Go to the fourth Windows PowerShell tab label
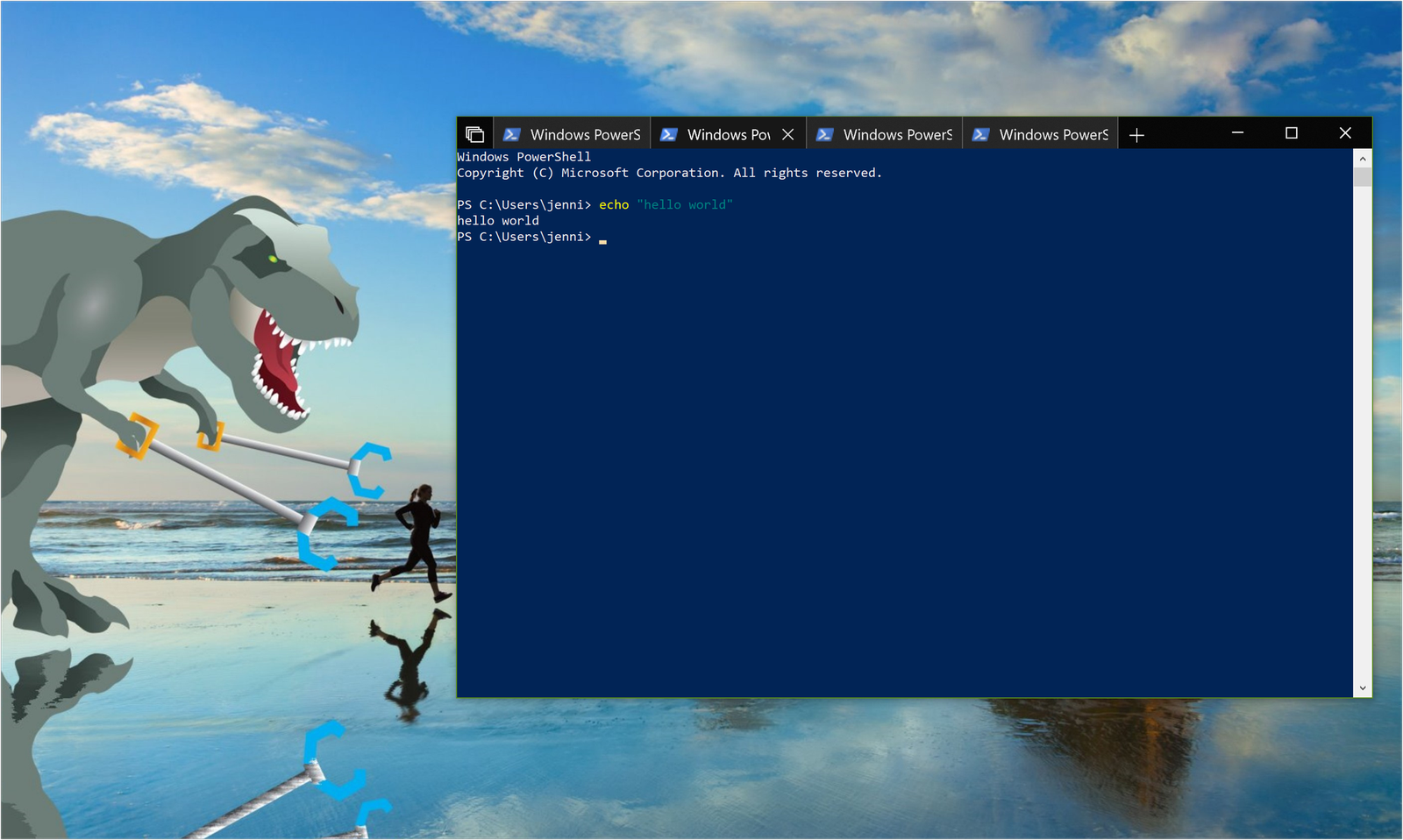Image resolution: width=1403 pixels, height=840 pixels. click(1053, 134)
